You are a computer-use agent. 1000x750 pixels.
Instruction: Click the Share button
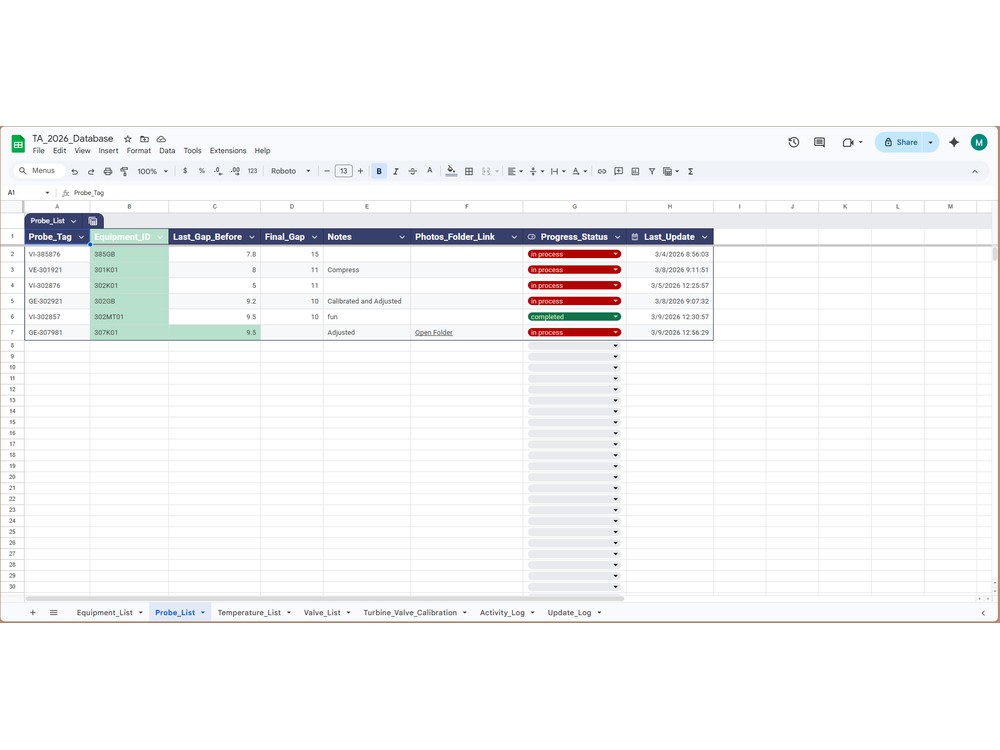[901, 142]
